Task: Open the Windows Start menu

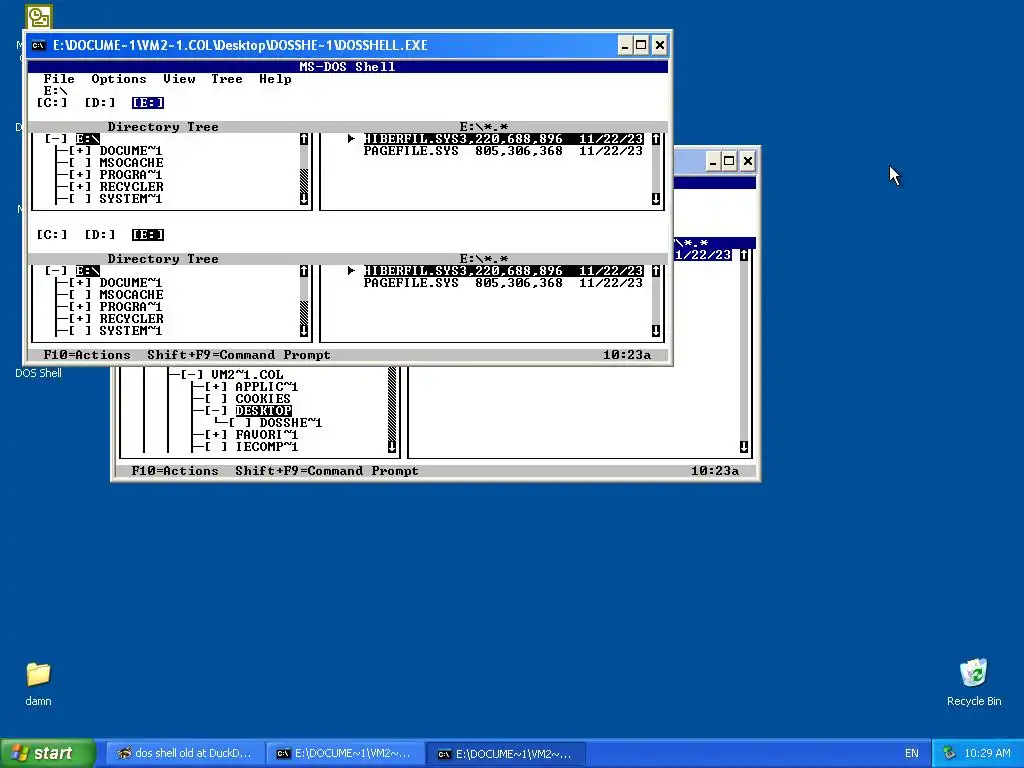Action: click(x=48, y=753)
